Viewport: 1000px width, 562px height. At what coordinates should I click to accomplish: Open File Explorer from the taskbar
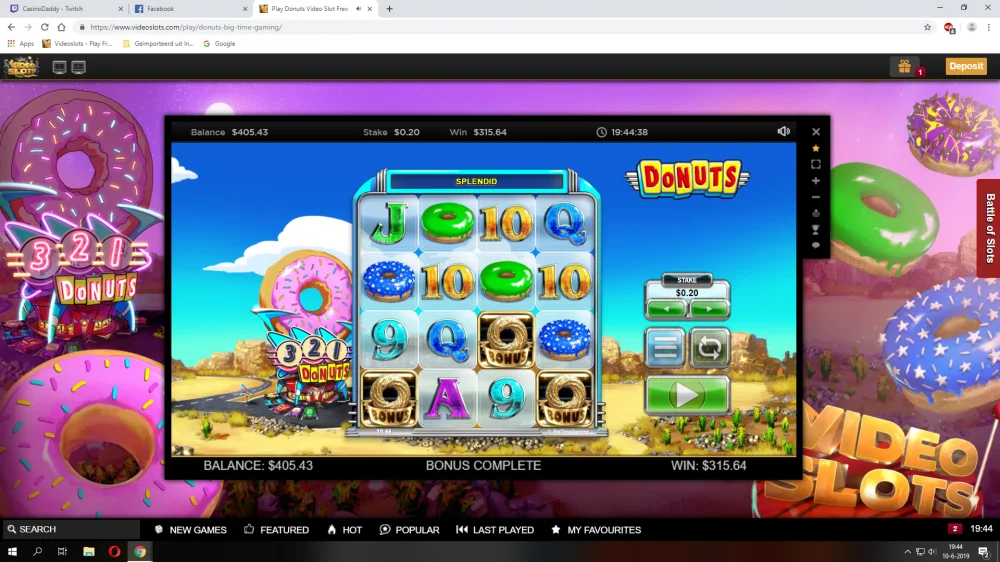pyautogui.click(x=89, y=552)
